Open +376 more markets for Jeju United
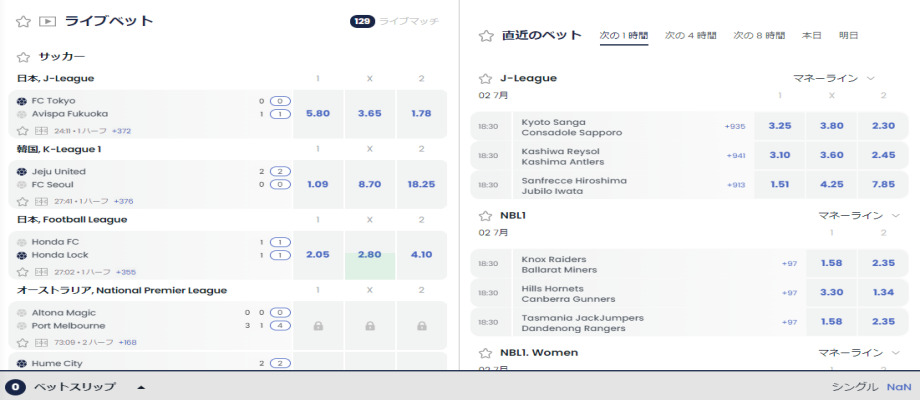The width and height of the screenshot is (920, 400). [x=123, y=201]
